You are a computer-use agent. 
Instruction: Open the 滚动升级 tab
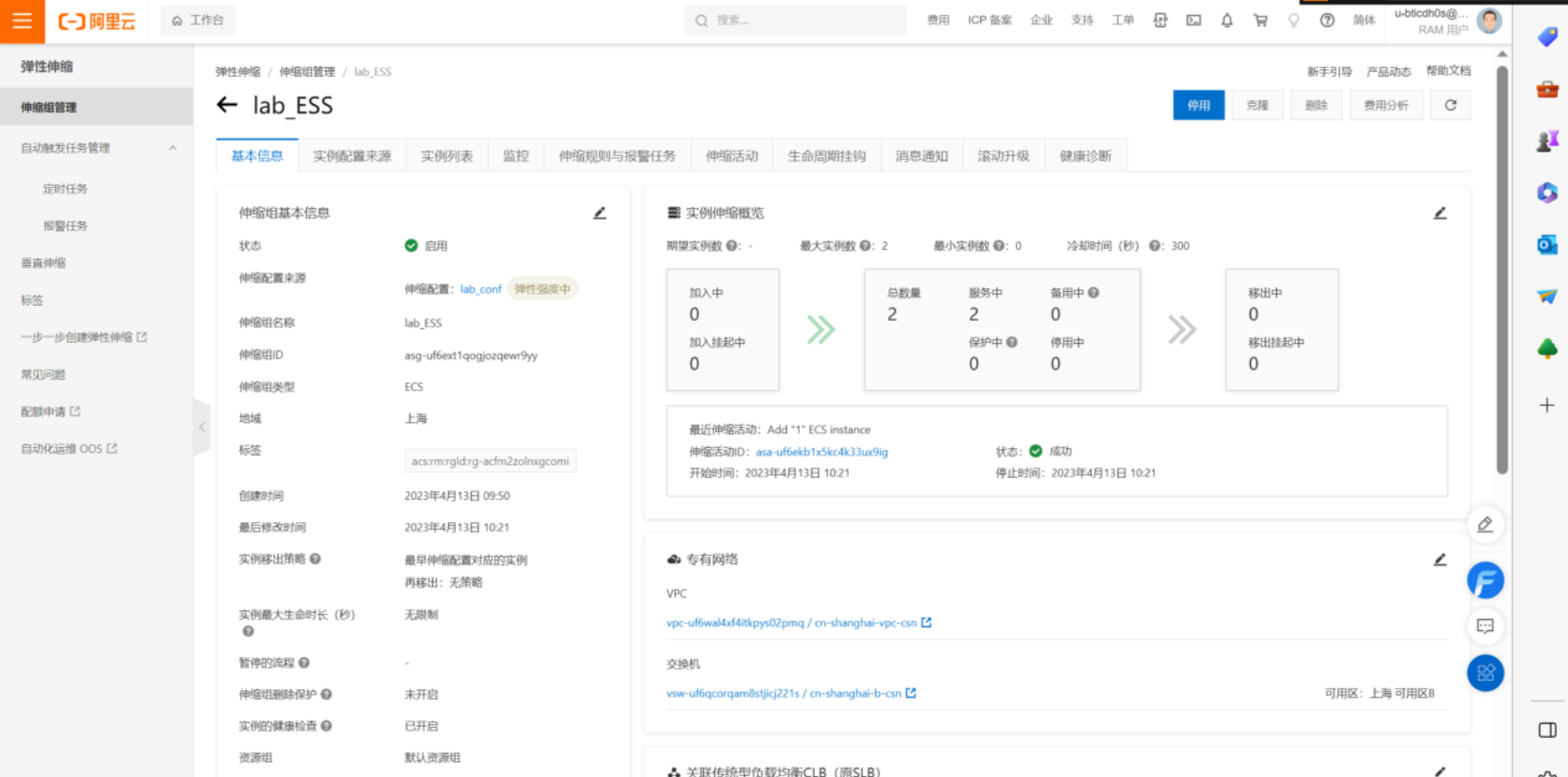[1003, 156]
